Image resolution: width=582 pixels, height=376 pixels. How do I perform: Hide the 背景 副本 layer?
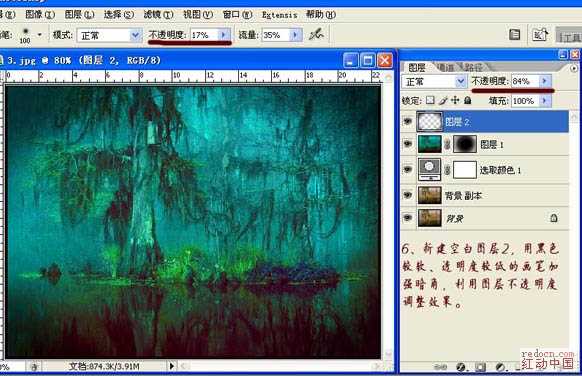click(x=408, y=195)
